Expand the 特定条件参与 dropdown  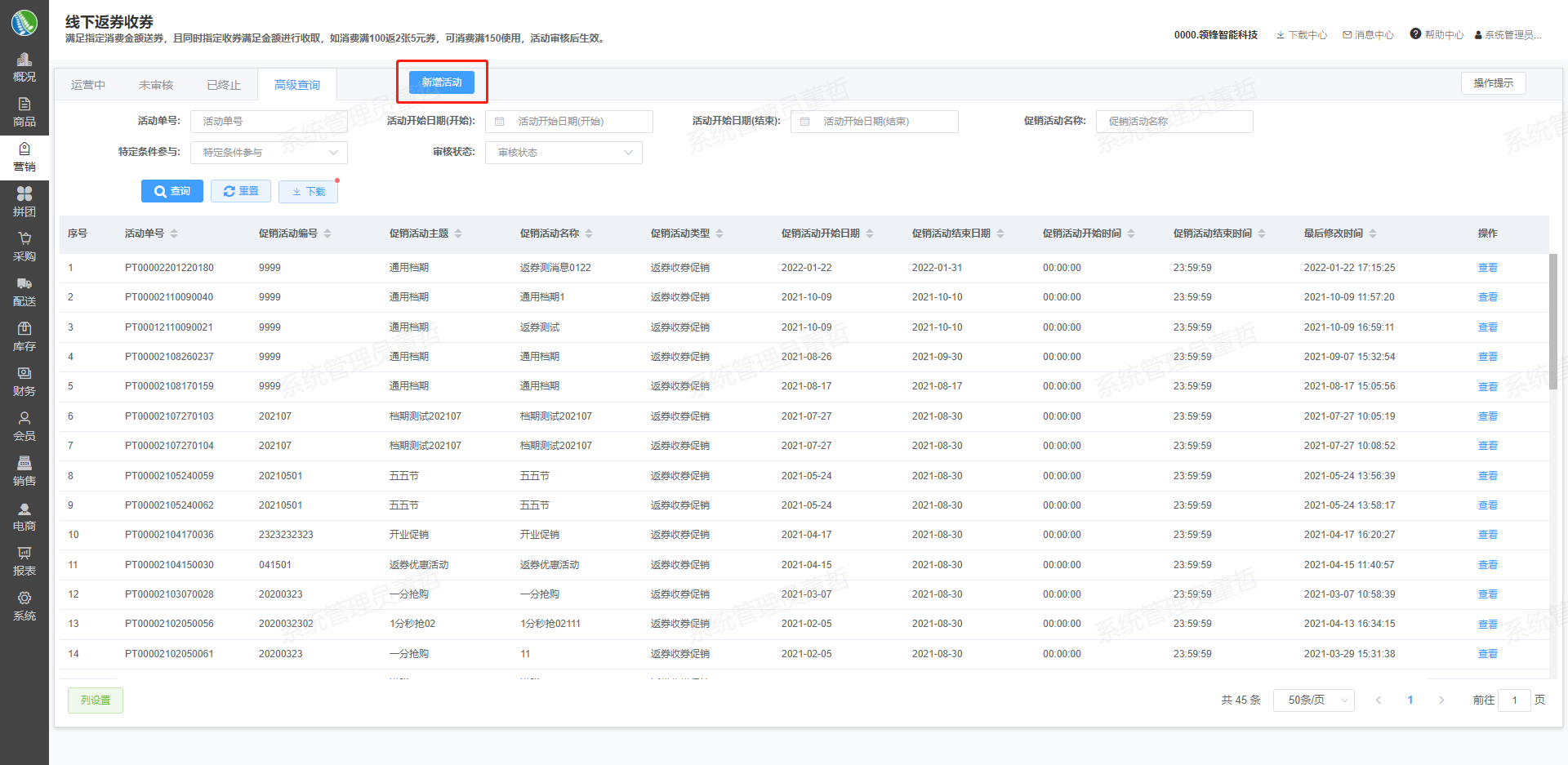click(x=269, y=153)
